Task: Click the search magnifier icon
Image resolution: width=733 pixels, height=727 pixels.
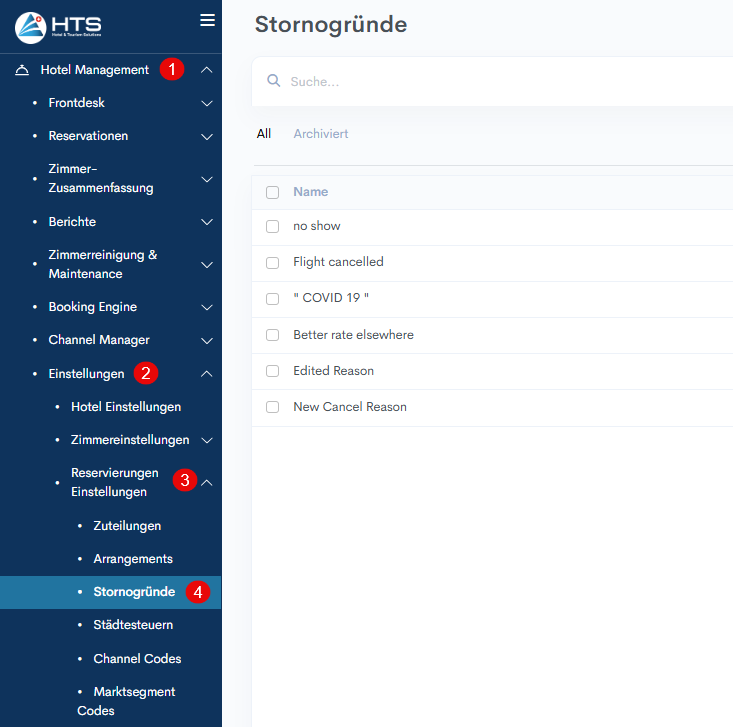Action: (273, 81)
